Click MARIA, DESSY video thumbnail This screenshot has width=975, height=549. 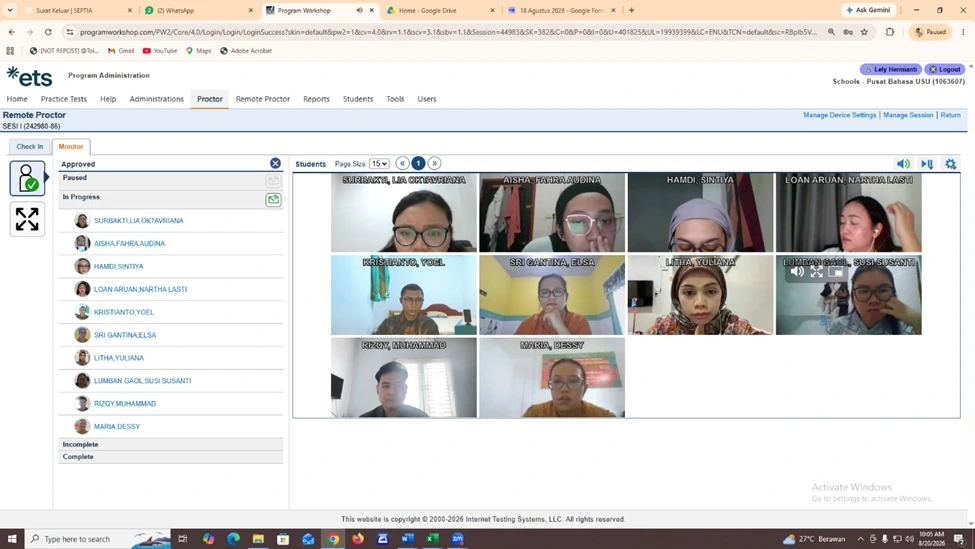pos(552,377)
